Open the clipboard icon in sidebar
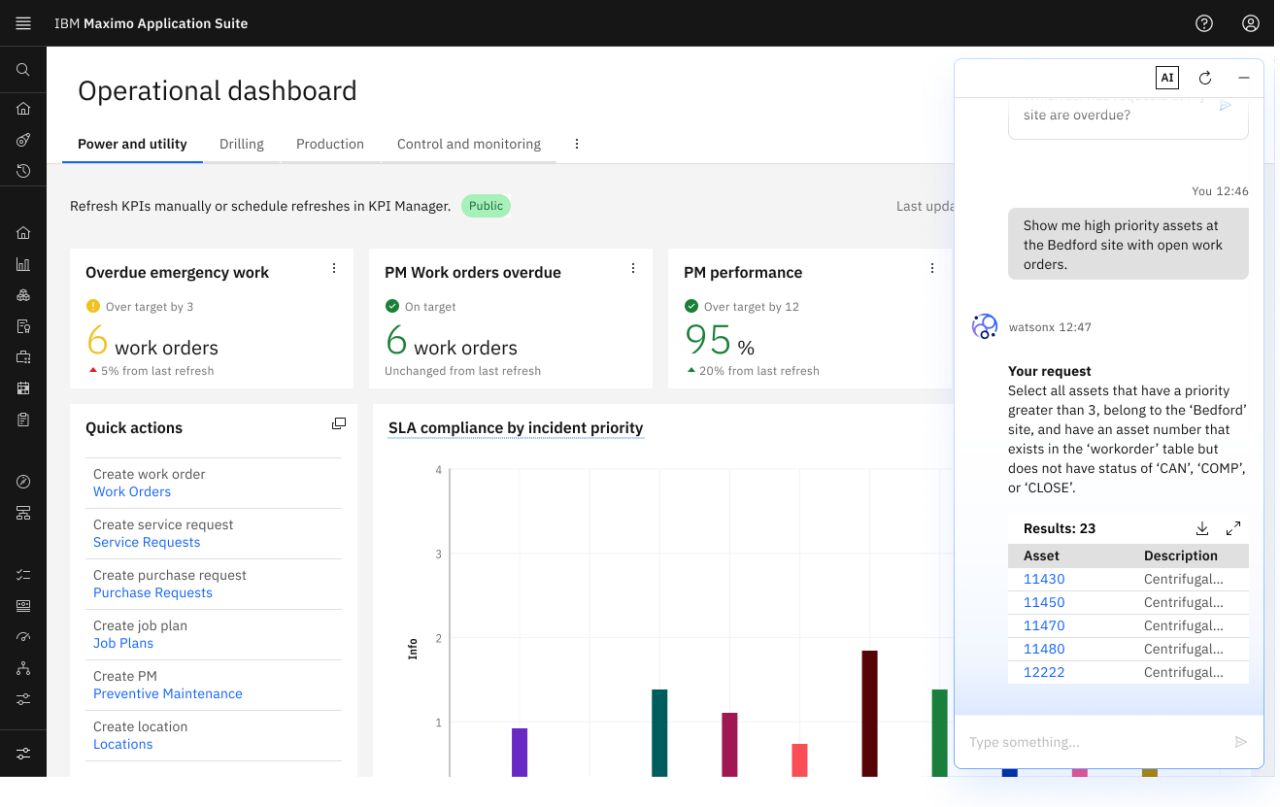The height and width of the screenshot is (807, 1280). [x=23, y=419]
